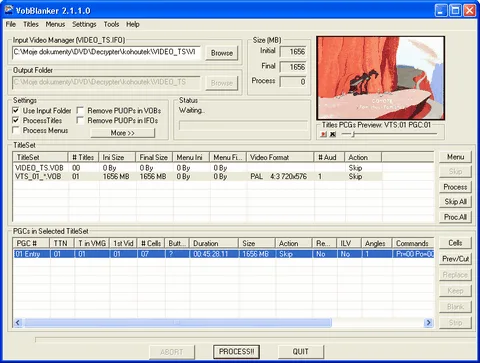Click the PGC # column header
Image resolution: width=480 pixels, height=363 pixels.
(x=31, y=243)
